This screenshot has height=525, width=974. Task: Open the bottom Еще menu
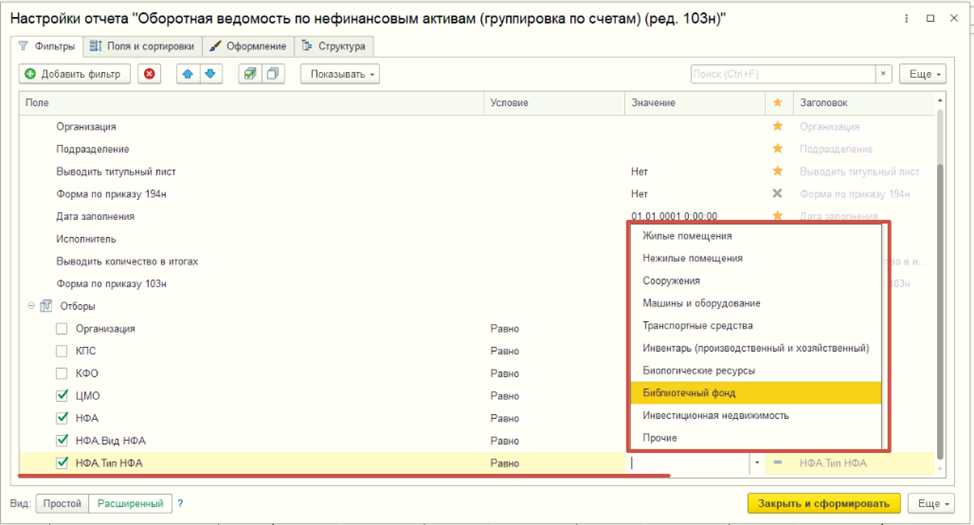(931, 503)
